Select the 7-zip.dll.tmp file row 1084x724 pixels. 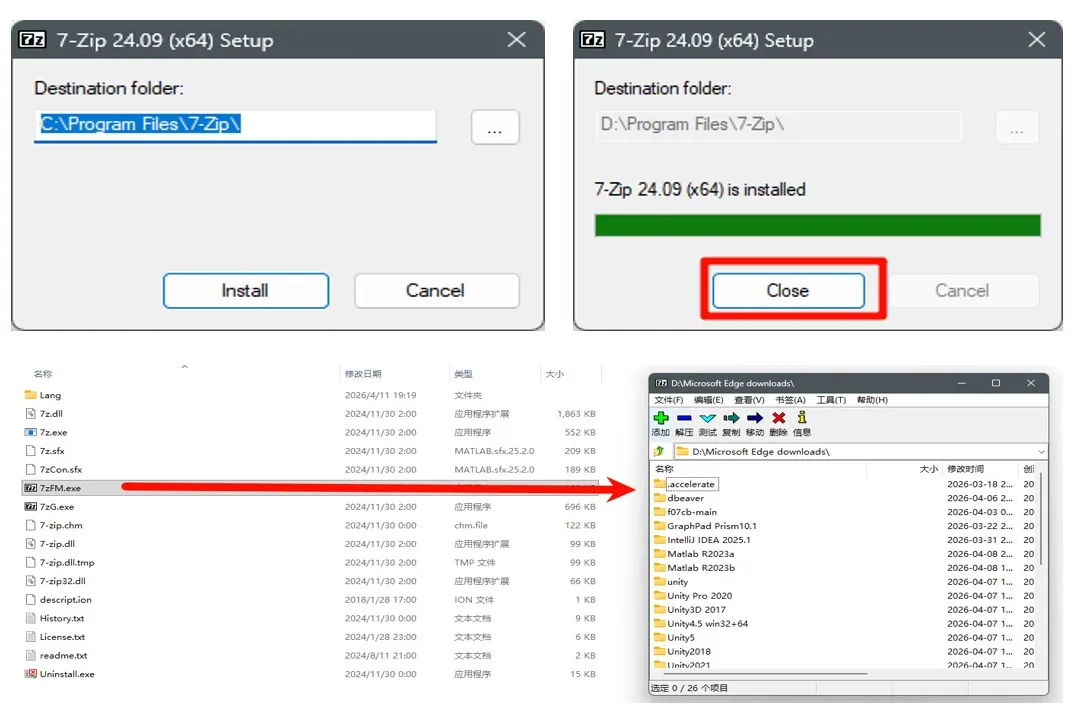tap(311, 562)
